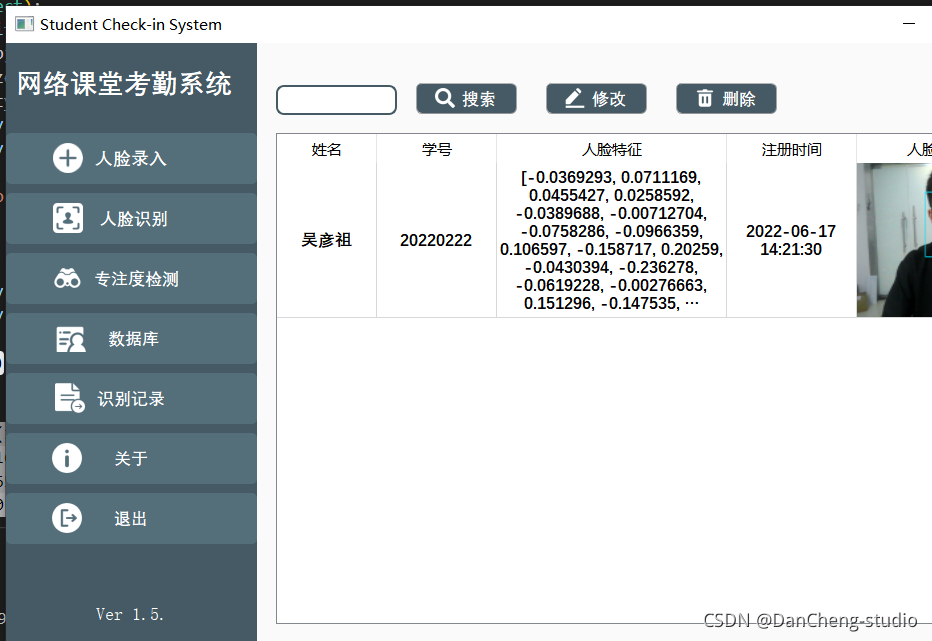Click the plus icon for 人脸录入
This screenshot has height=641, width=932.
point(68,158)
